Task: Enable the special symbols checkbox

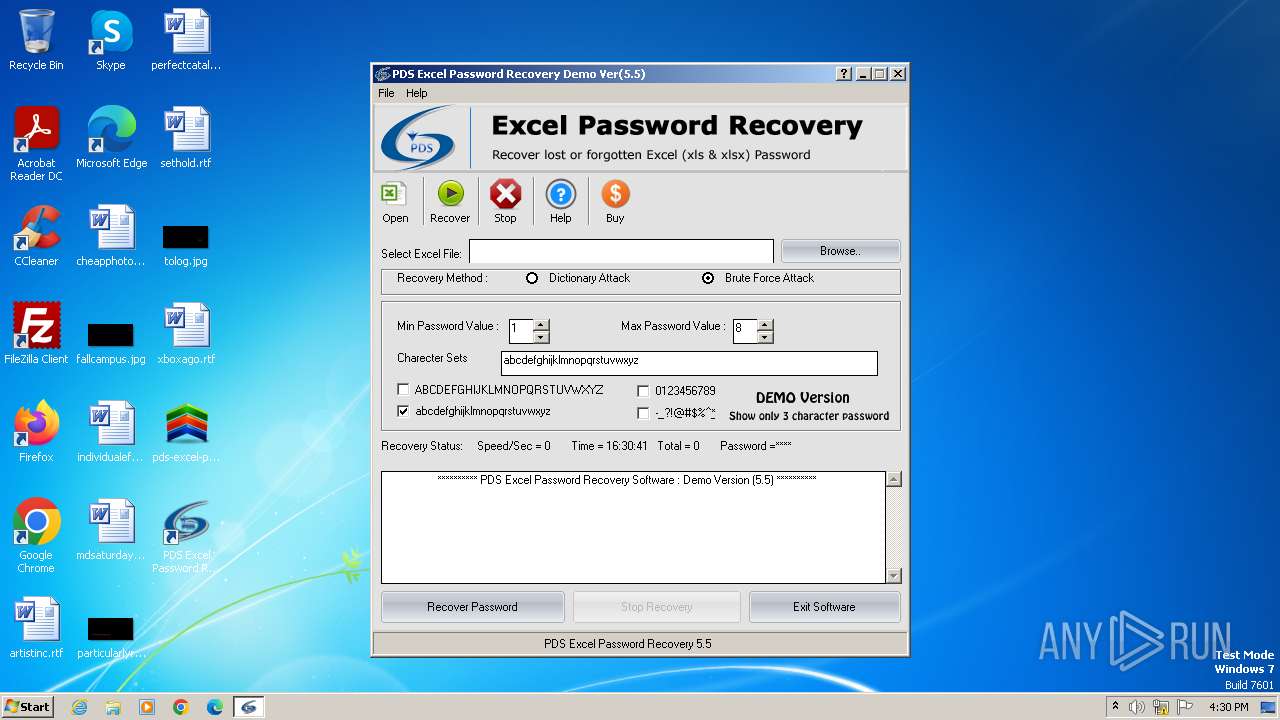Action: (x=643, y=413)
